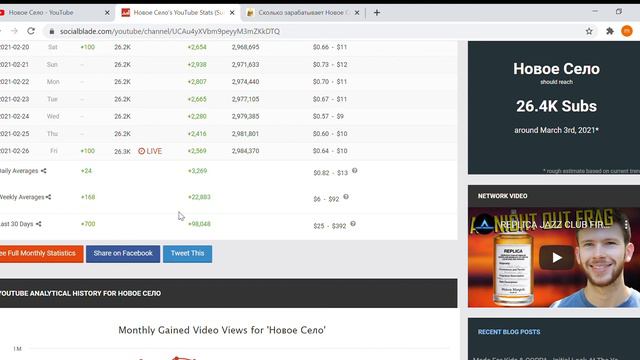Play the Replica Jazz Club network video

[x=557, y=258]
